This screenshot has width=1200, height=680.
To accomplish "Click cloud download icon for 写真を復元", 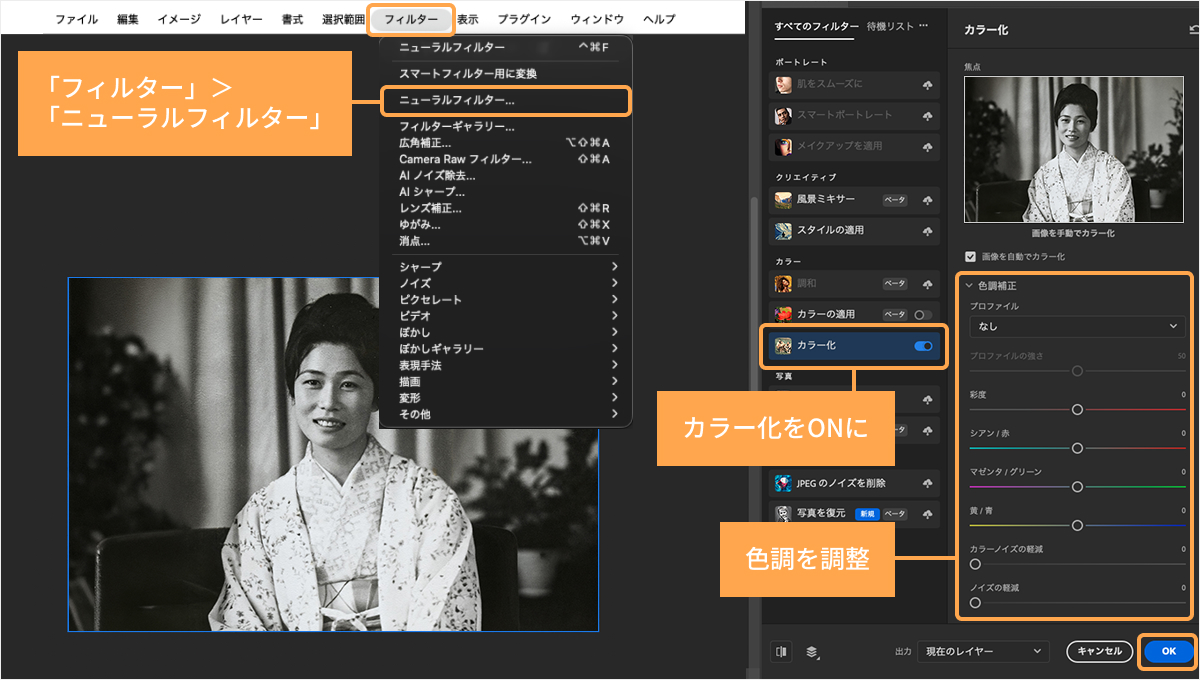I will click(x=928, y=514).
